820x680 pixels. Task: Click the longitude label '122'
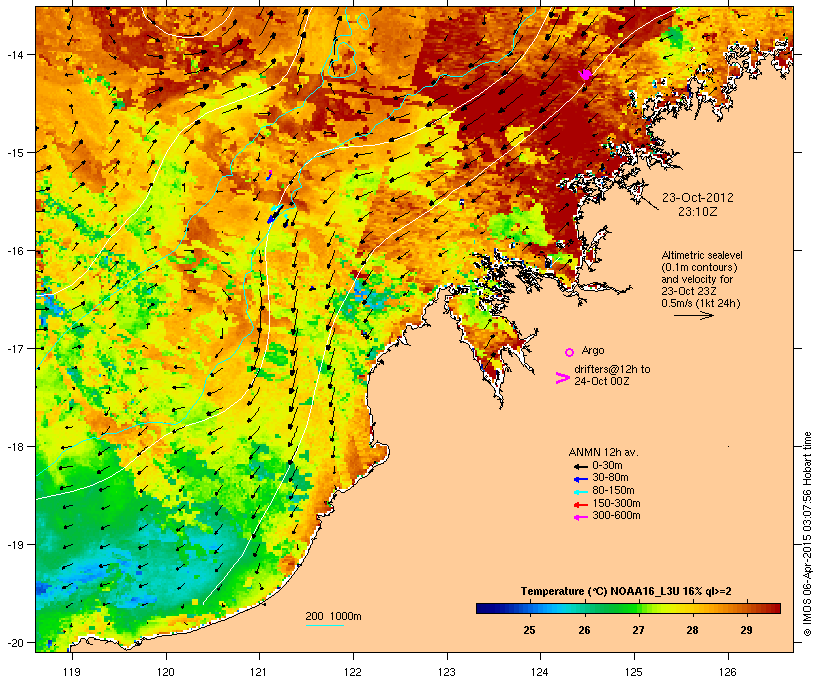click(x=353, y=672)
